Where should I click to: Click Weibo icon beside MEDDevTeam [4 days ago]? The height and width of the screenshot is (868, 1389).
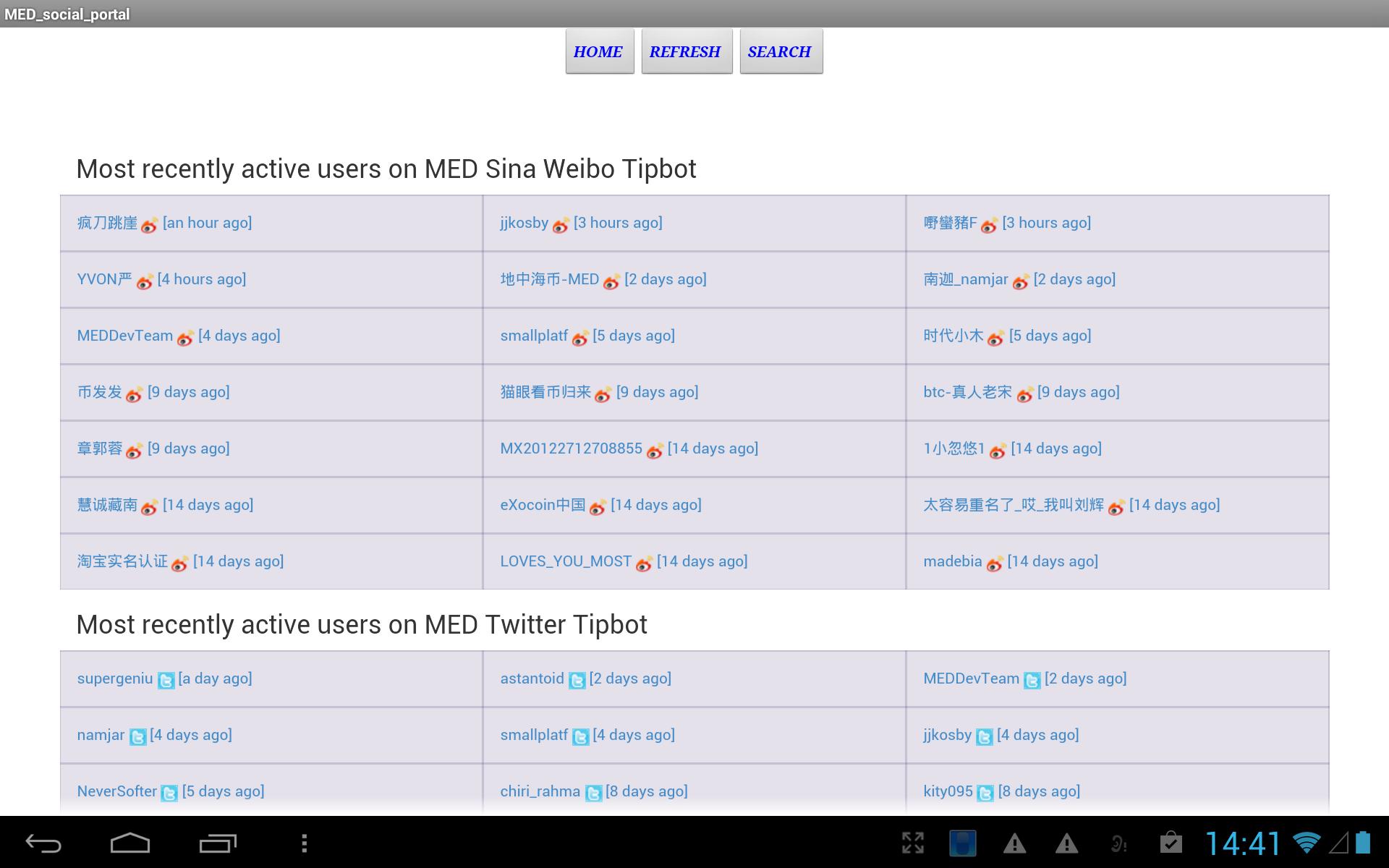click(185, 338)
